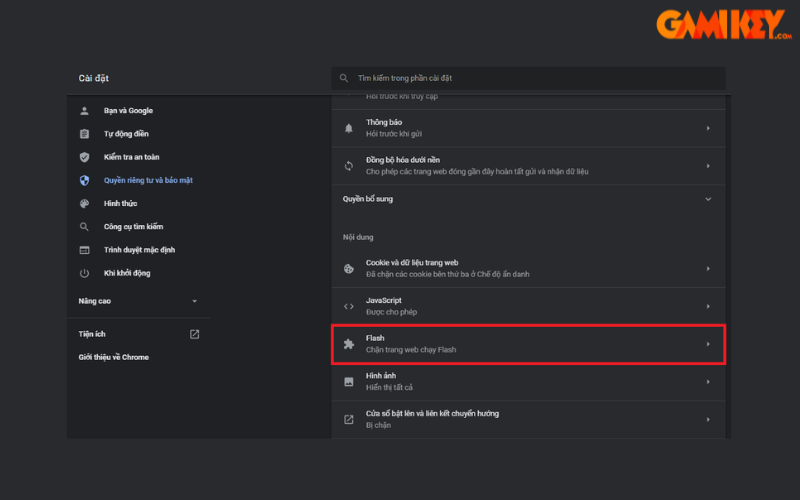Click the Nâng cao label
The height and width of the screenshot is (500, 800).
pyautogui.click(x=94, y=301)
